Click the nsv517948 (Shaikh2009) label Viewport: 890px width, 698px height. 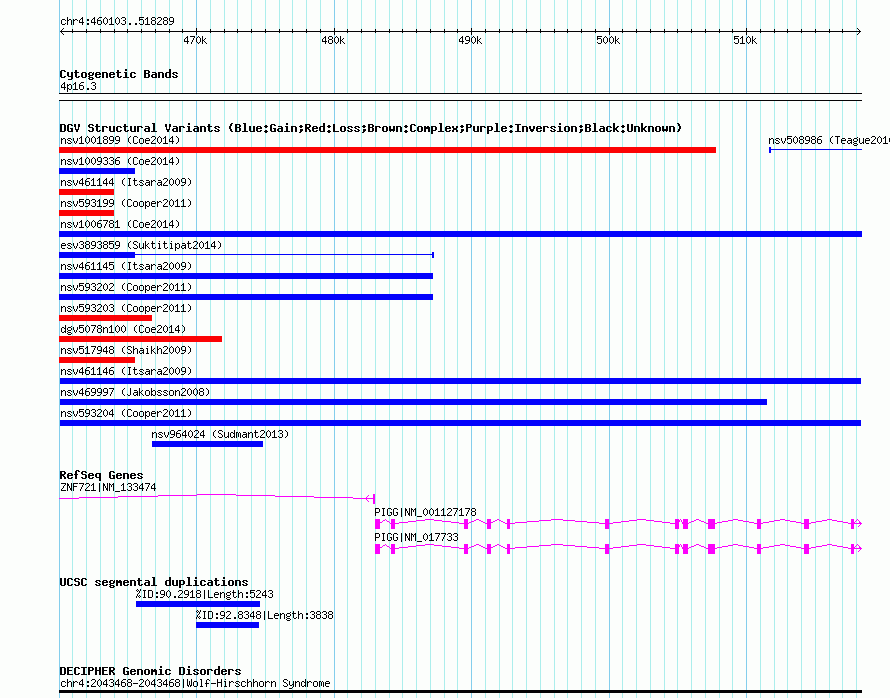(x=126, y=350)
